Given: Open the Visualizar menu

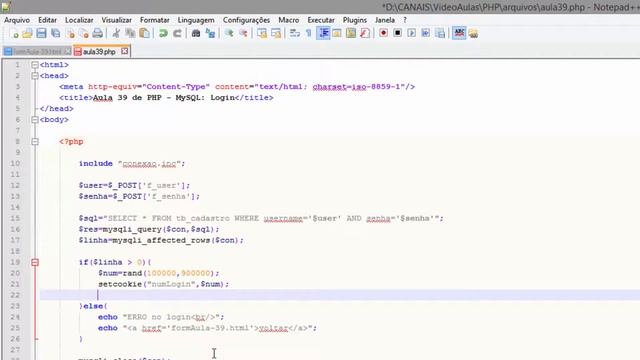Looking at the screenshot, I should pyautogui.click(x=116, y=20).
